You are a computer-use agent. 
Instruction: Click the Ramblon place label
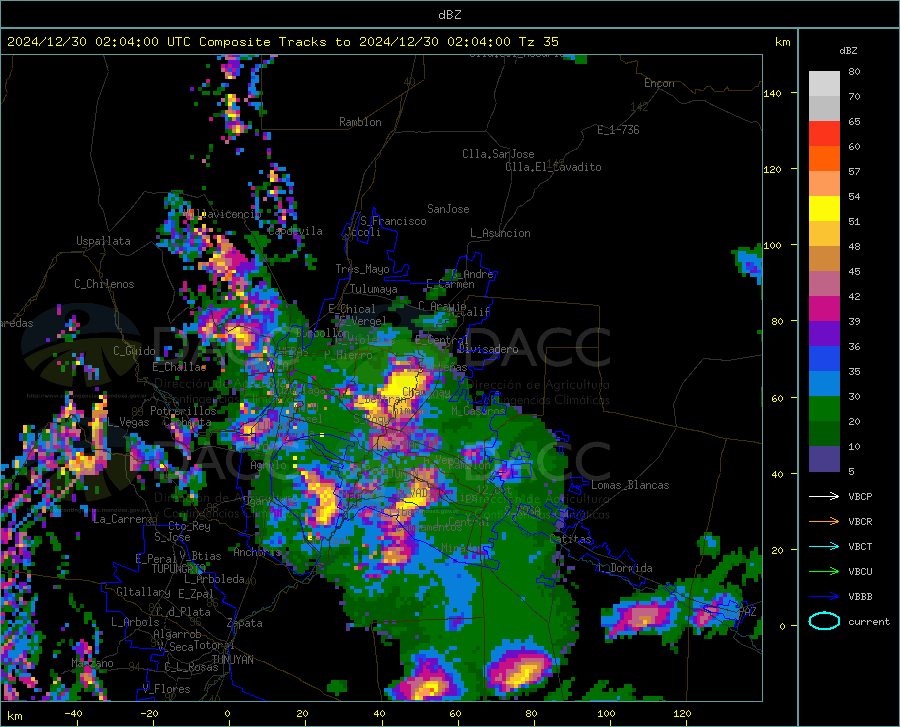point(360,122)
